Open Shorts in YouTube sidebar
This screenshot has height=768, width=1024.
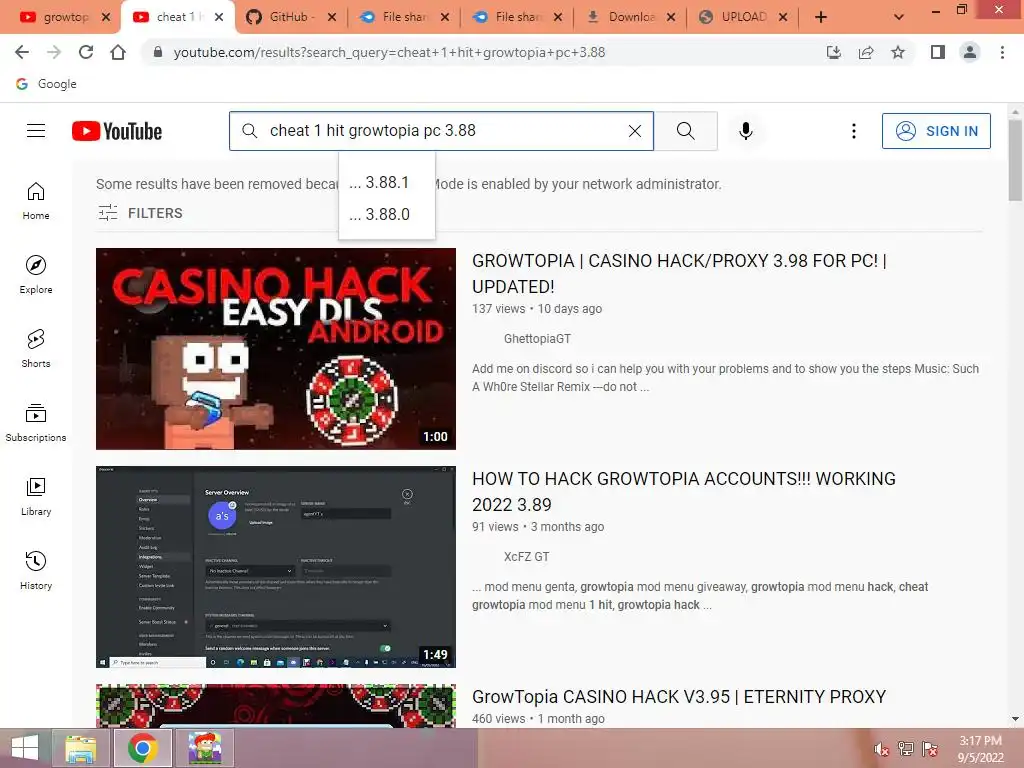(x=36, y=349)
